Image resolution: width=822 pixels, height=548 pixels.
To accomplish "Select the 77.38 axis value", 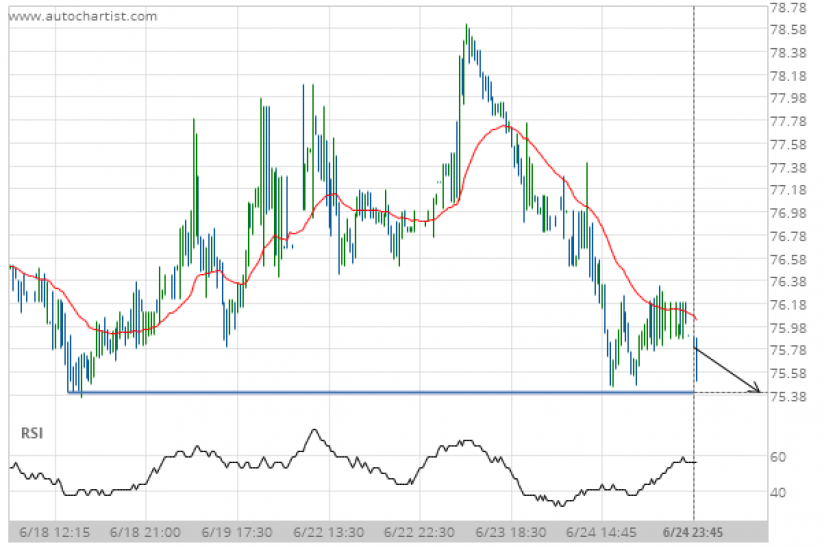I will [788, 168].
